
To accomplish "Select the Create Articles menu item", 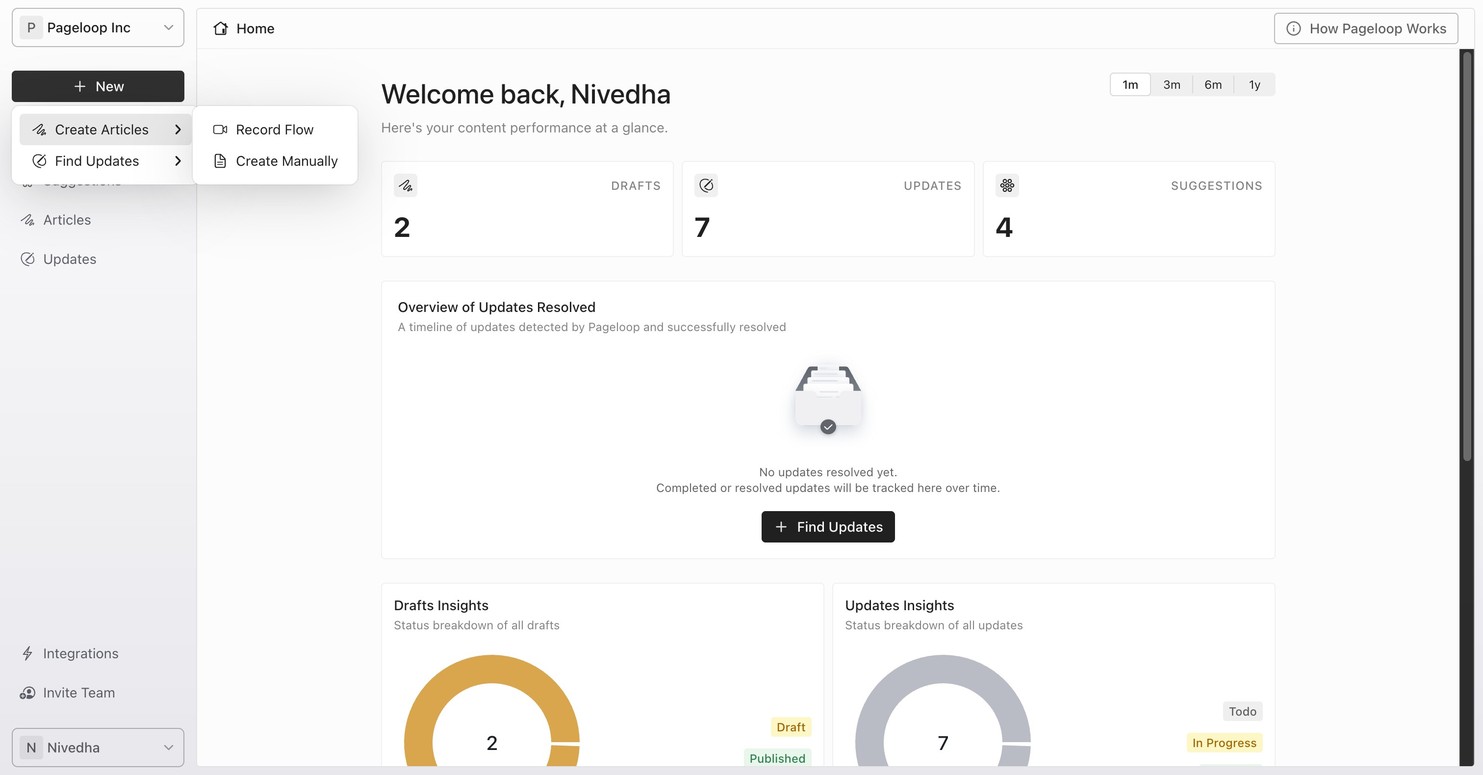I will [x=105, y=129].
